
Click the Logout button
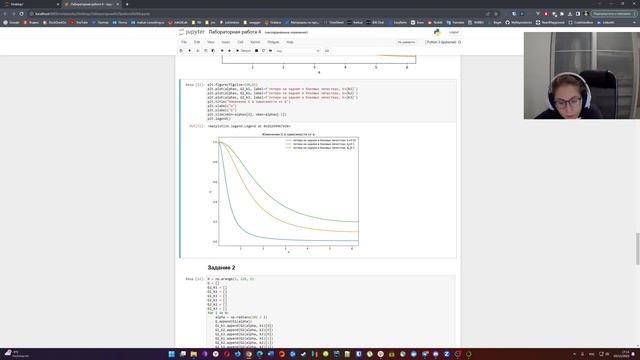(453, 32)
